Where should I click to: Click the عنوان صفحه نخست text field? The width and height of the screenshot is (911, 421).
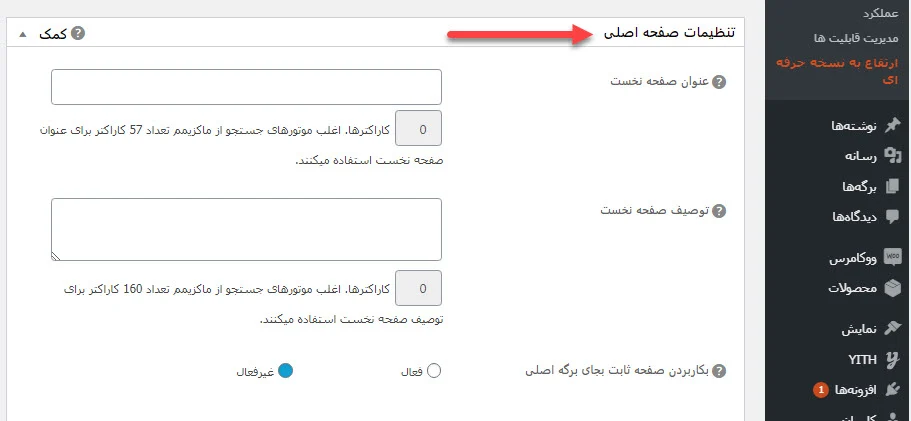pyautogui.click(x=246, y=87)
